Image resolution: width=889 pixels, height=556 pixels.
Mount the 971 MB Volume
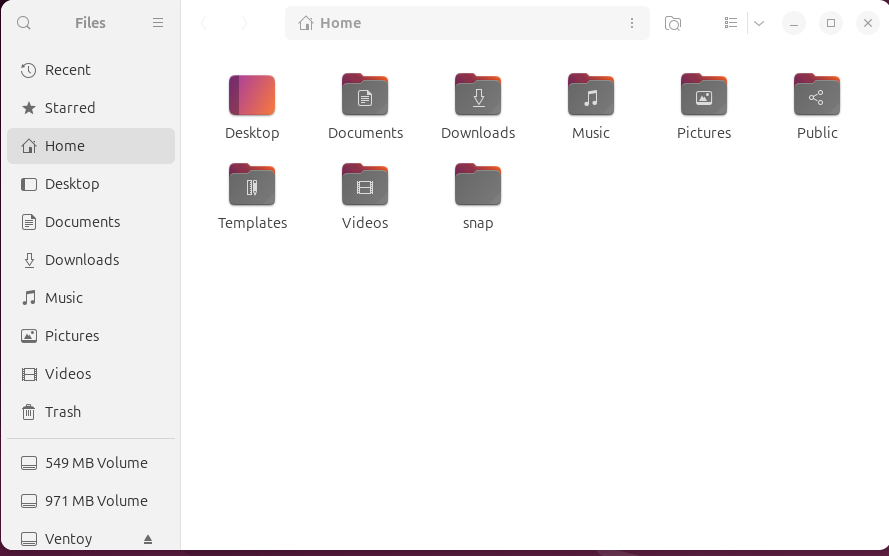coord(96,501)
